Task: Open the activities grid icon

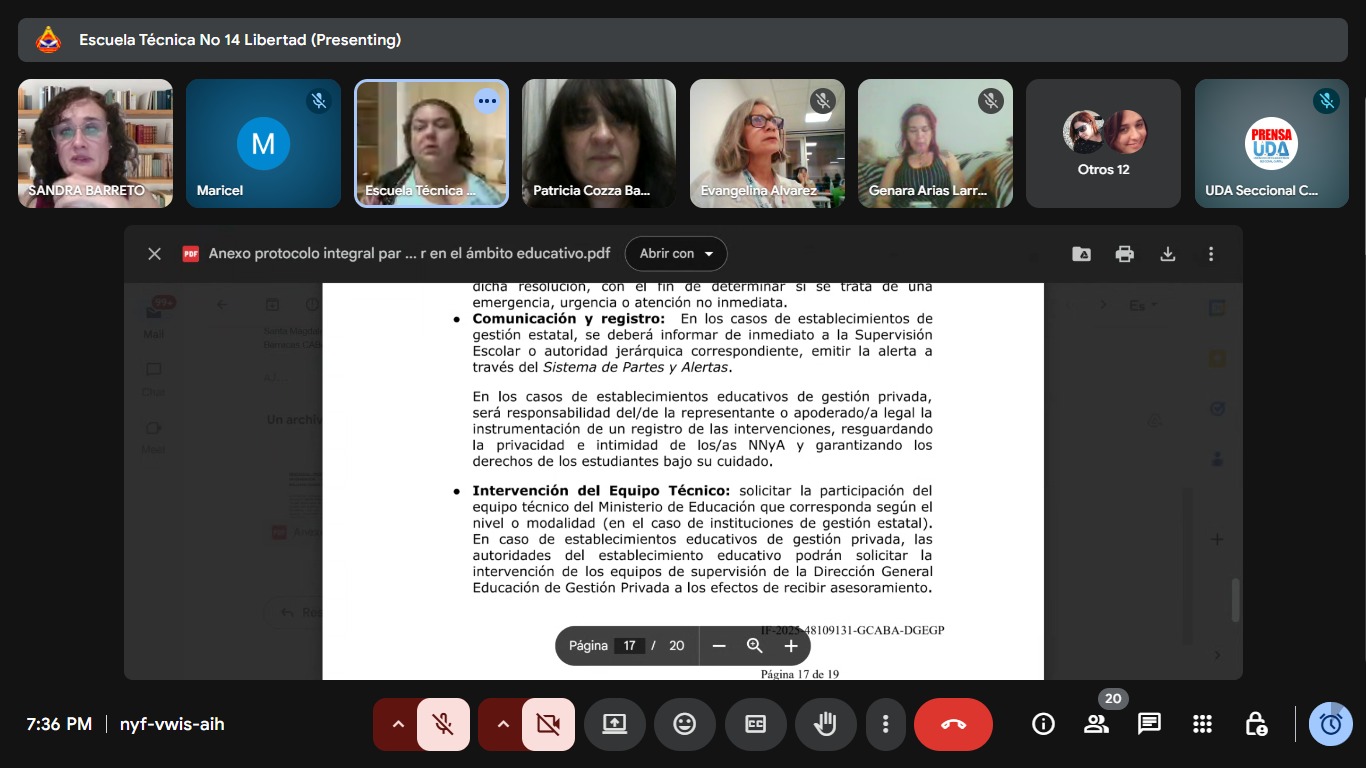Action: point(1202,724)
